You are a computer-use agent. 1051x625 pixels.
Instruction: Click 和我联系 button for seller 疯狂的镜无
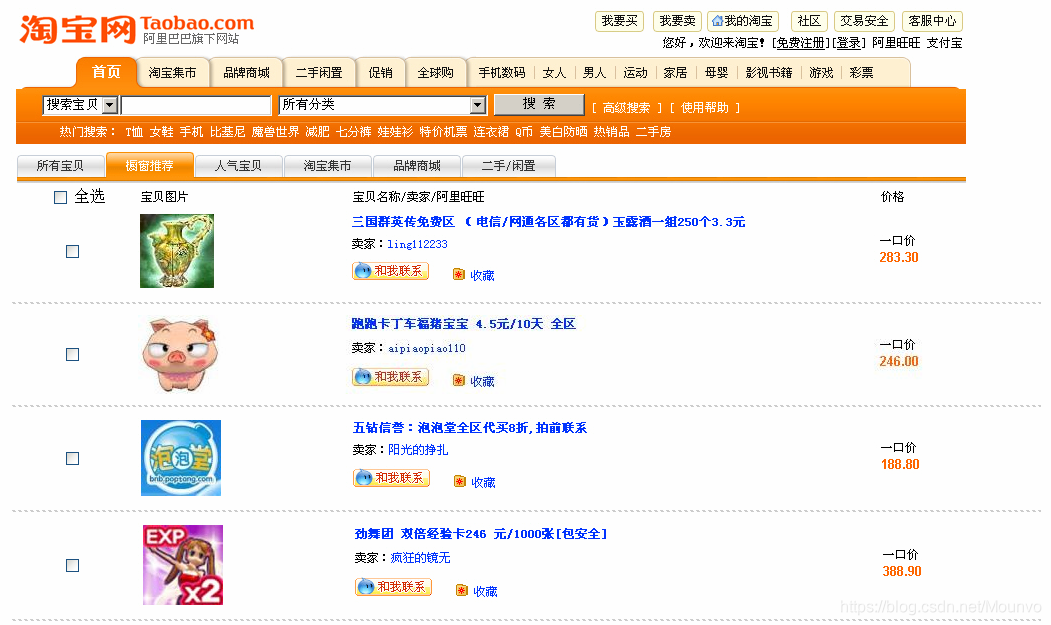coord(393,587)
